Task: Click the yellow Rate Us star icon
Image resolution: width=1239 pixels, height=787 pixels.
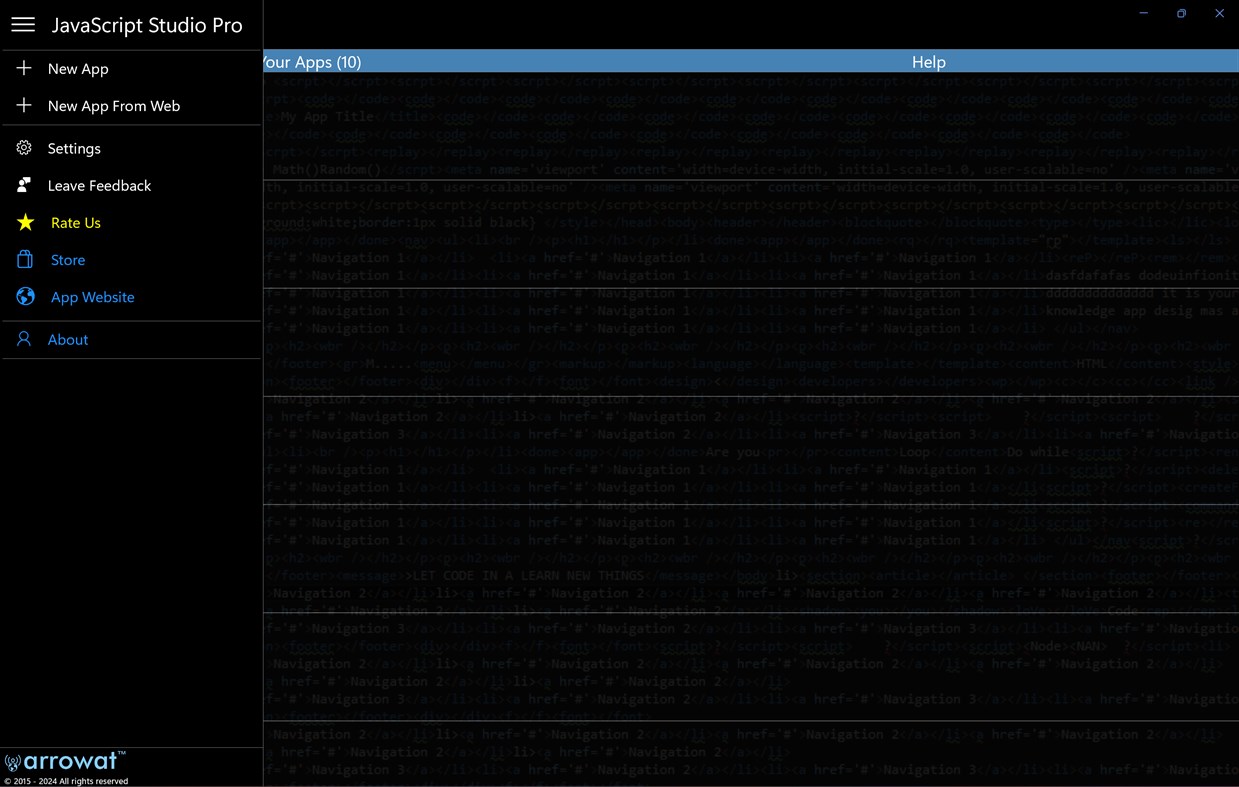Action: point(26,222)
